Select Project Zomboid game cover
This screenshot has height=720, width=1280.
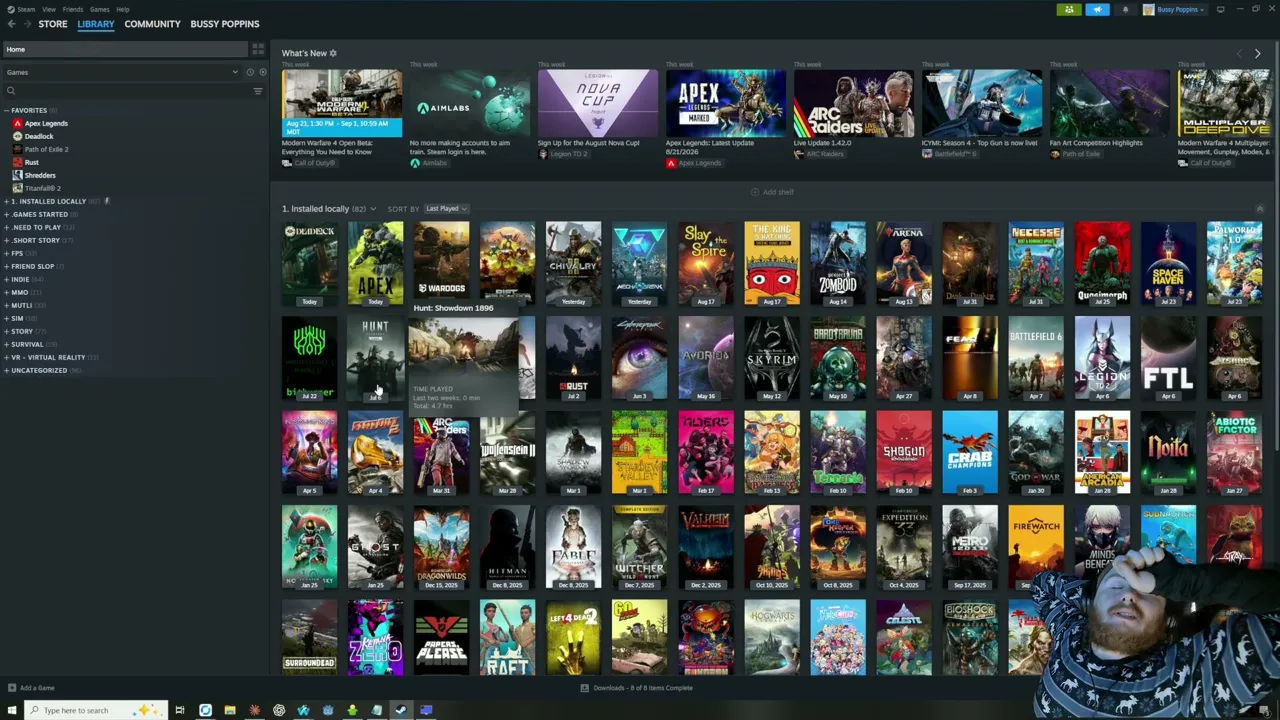pyautogui.click(x=837, y=263)
